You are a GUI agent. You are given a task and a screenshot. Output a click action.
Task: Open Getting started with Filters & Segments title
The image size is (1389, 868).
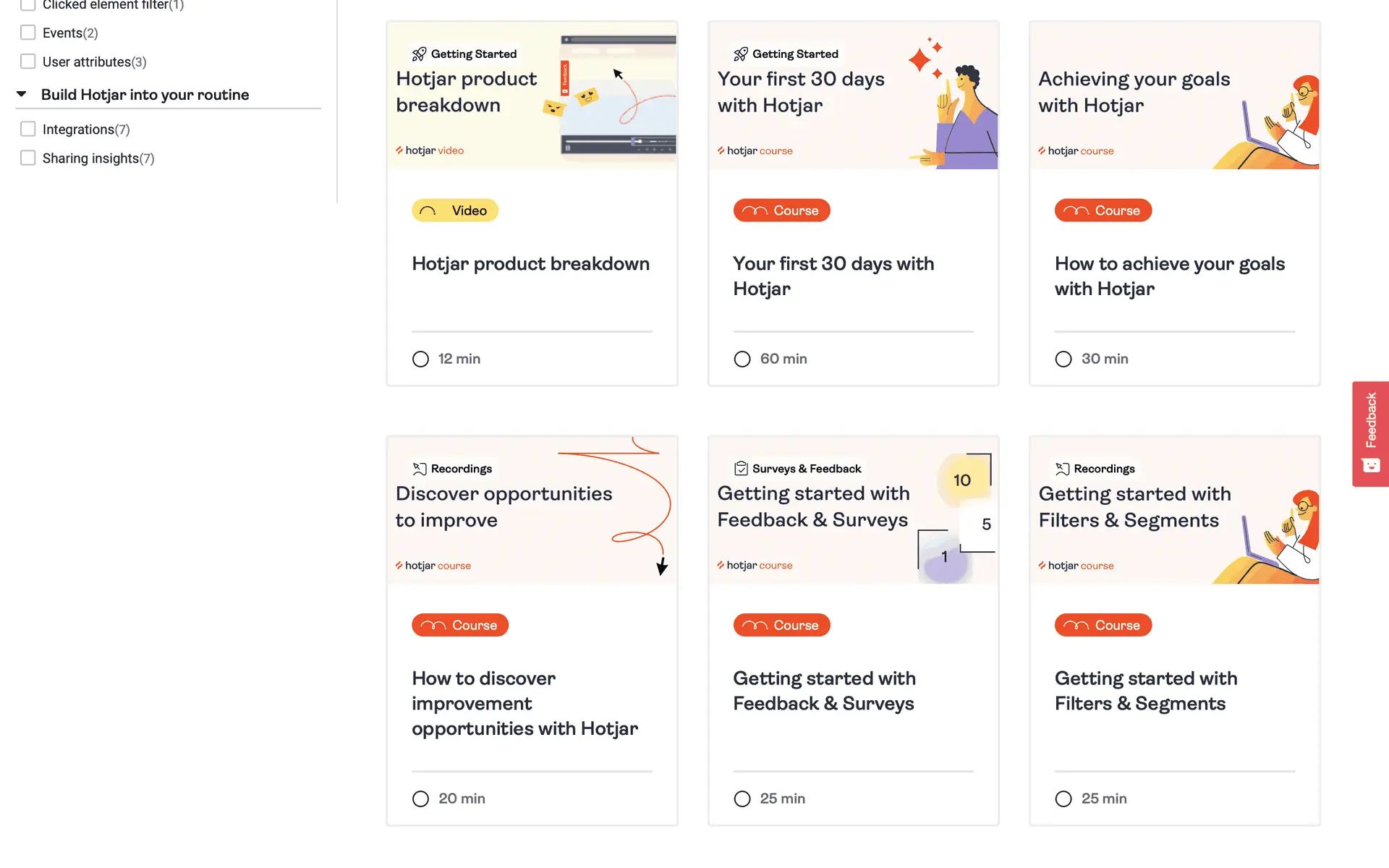coord(1145,691)
